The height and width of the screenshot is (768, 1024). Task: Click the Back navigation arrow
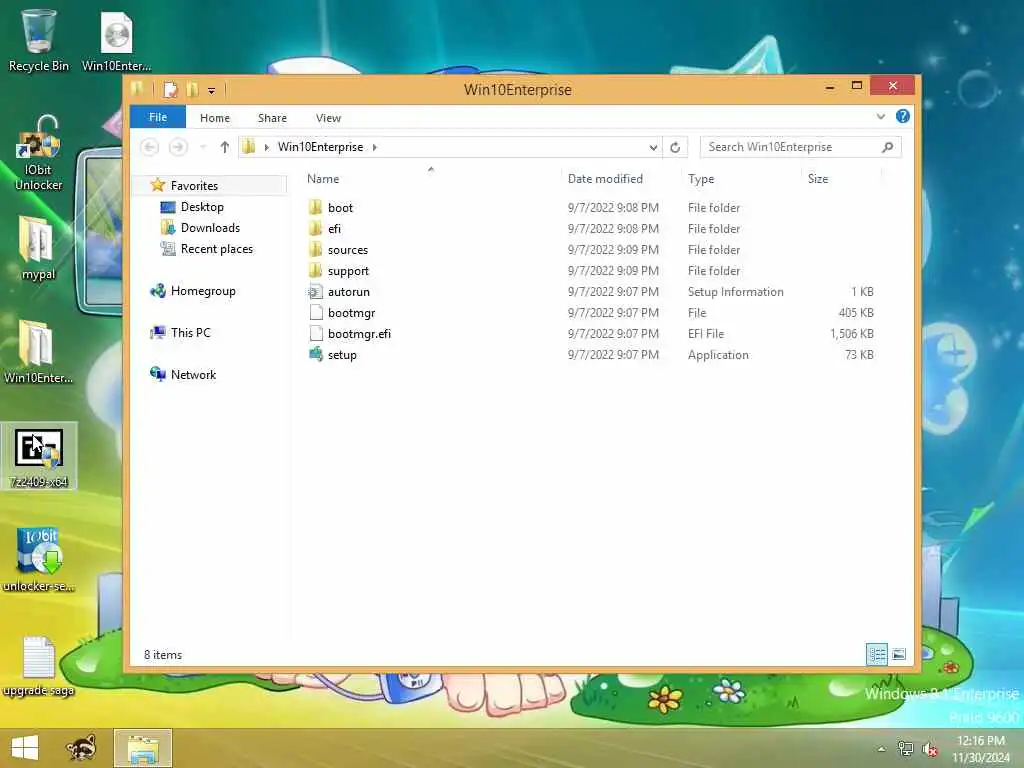point(150,147)
